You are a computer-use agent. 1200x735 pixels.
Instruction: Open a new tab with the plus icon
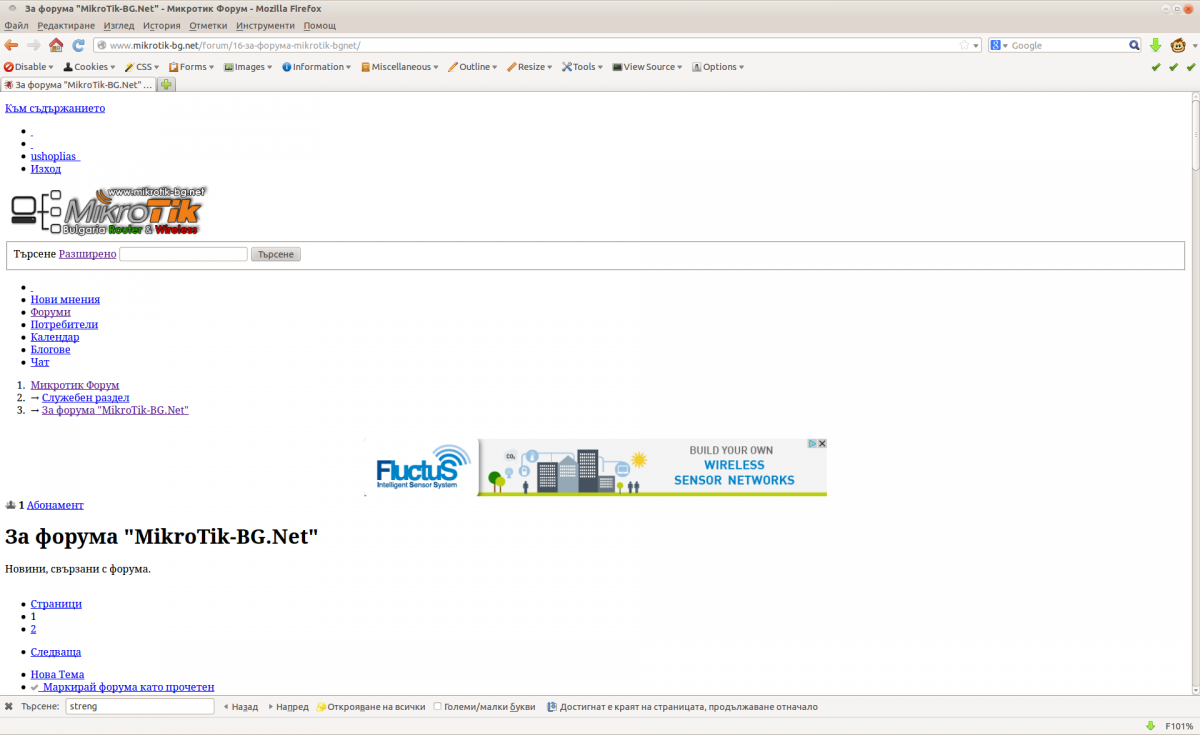click(x=166, y=85)
